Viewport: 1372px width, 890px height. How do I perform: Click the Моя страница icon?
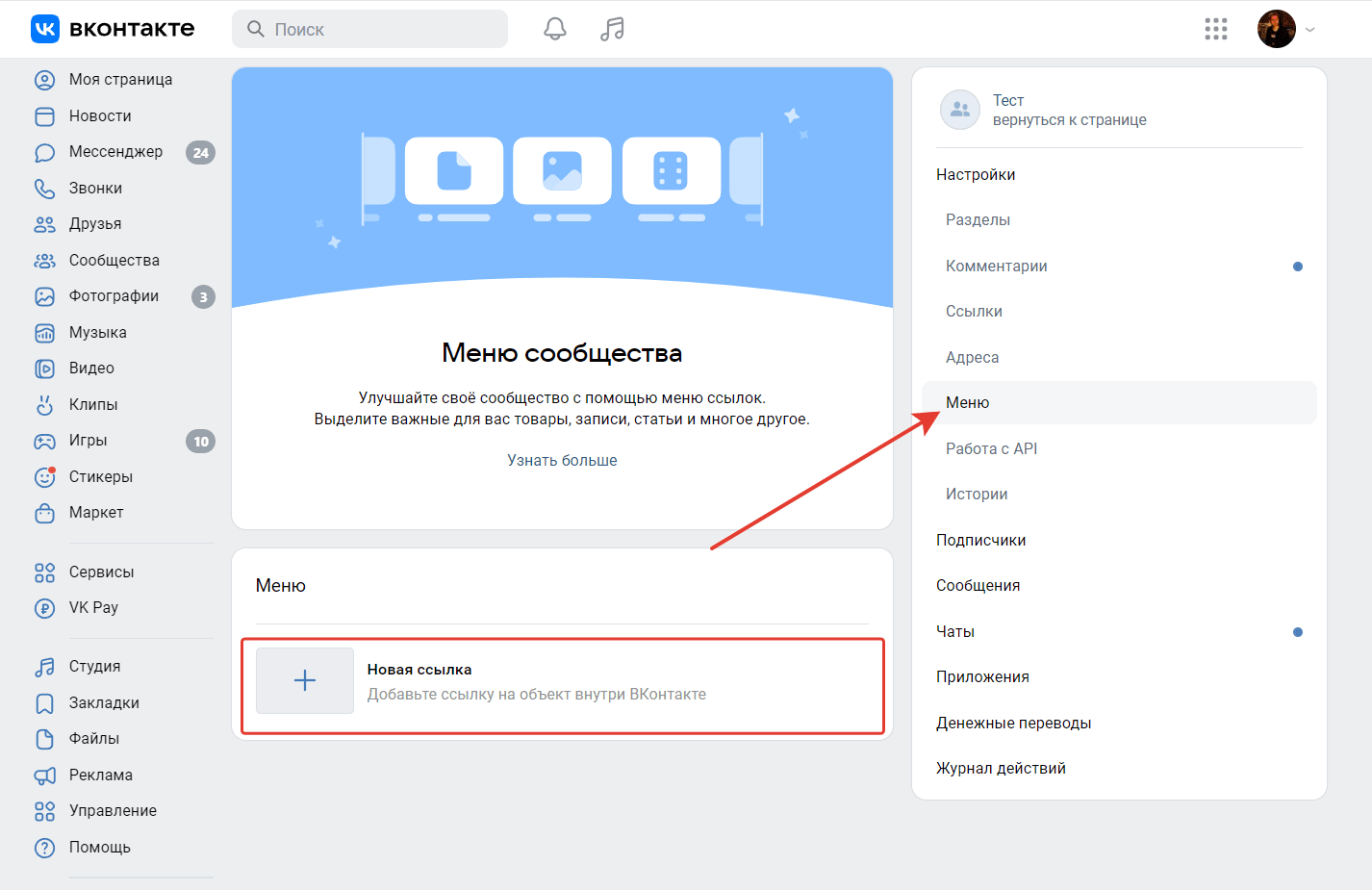pos(45,80)
